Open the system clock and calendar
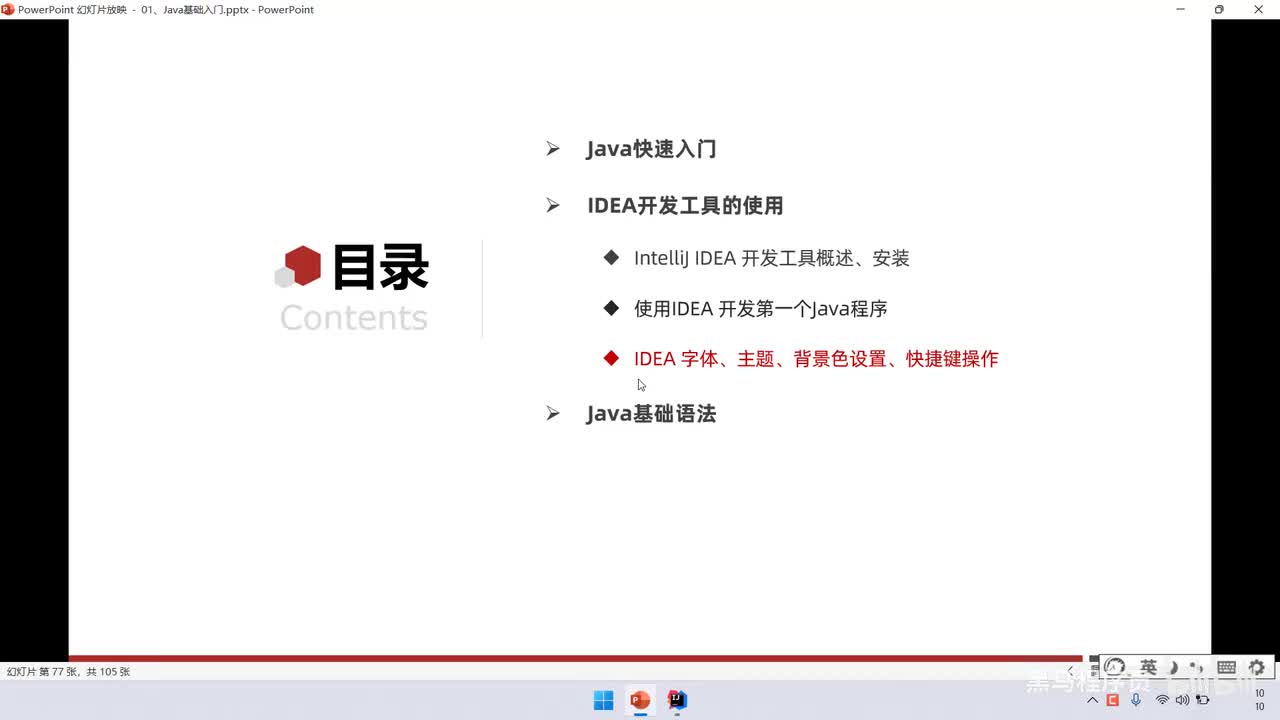This screenshot has height=720, width=1280. pos(1259,700)
